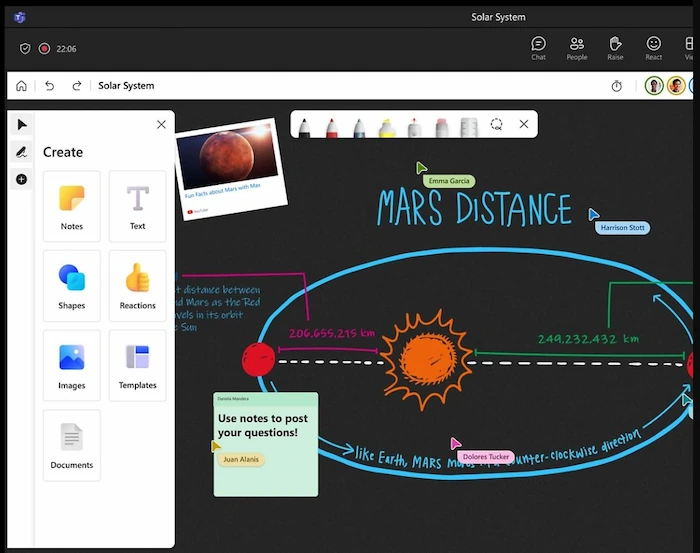Open the People panel
The width and height of the screenshot is (700, 553).
click(x=577, y=48)
